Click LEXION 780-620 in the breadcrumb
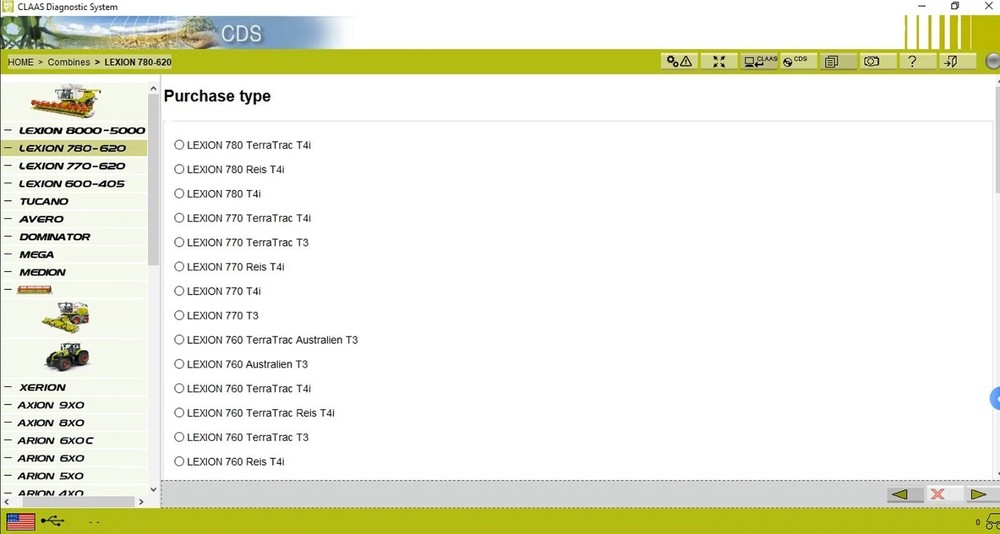This screenshot has height=534, width=1000. pos(138,63)
